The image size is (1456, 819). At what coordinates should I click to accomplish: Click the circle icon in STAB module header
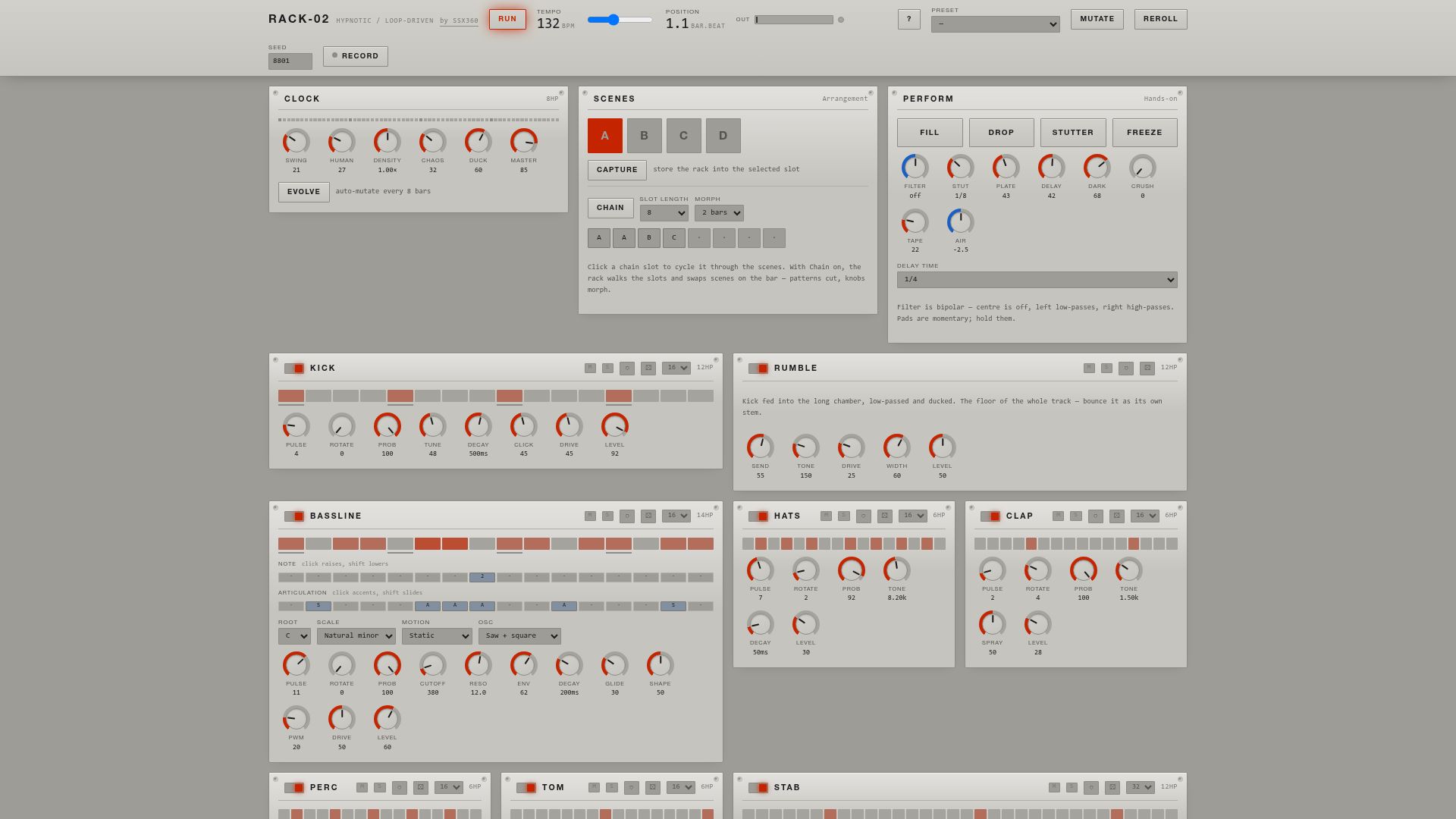coord(1091,788)
